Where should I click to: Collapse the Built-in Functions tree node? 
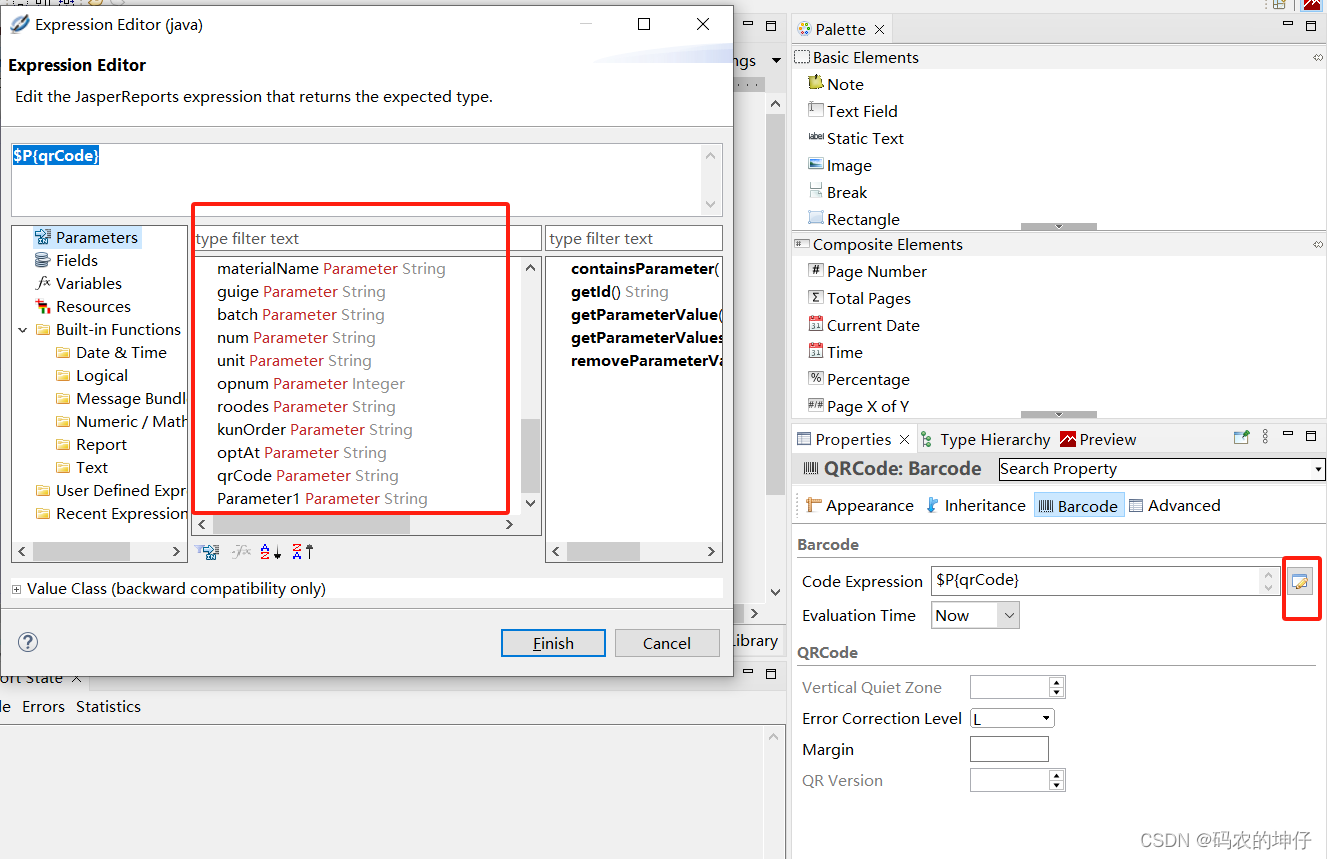click(x=23, y=329)
